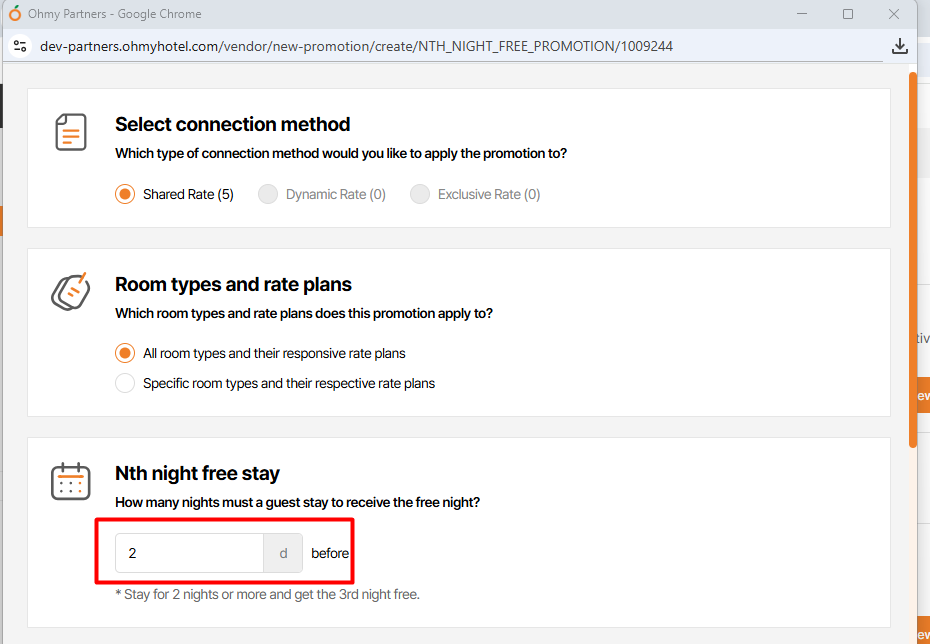Viewport: 930px width, 644px height.
Task: Choose All room types and responsive rate plans
Action: tap(125, 353)
